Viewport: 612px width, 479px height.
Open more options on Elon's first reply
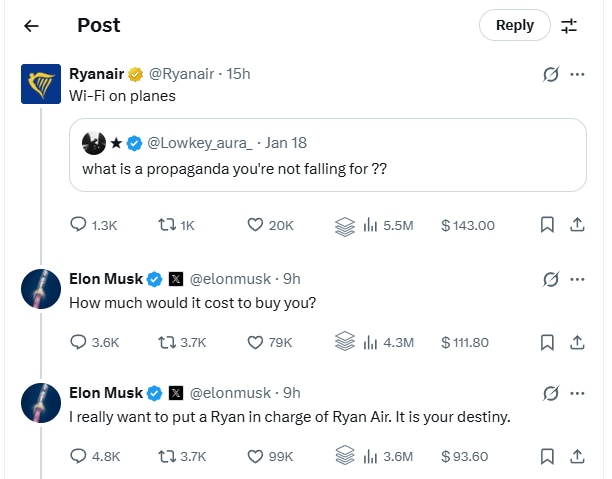577,279
